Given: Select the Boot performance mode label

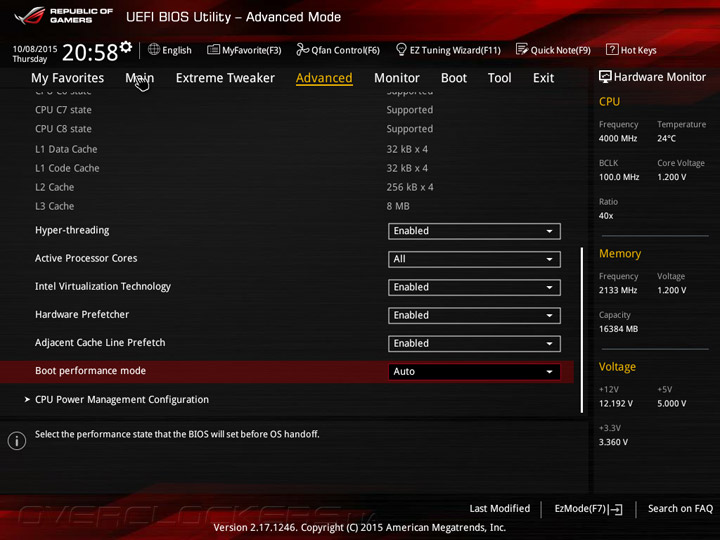Looking at the screenshot, I should [x=90, y=371].
